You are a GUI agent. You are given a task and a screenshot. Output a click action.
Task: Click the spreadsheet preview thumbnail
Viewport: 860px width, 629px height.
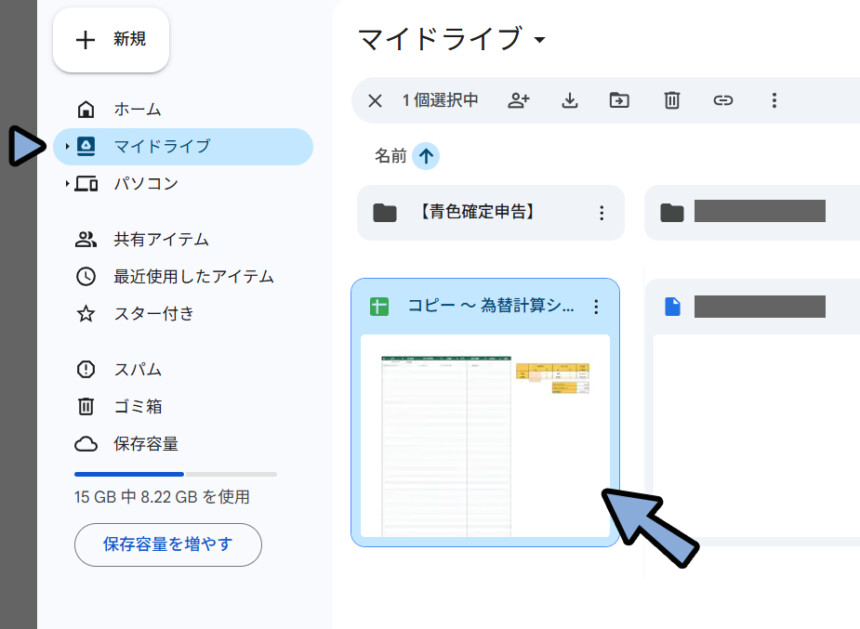coord(485,435)
